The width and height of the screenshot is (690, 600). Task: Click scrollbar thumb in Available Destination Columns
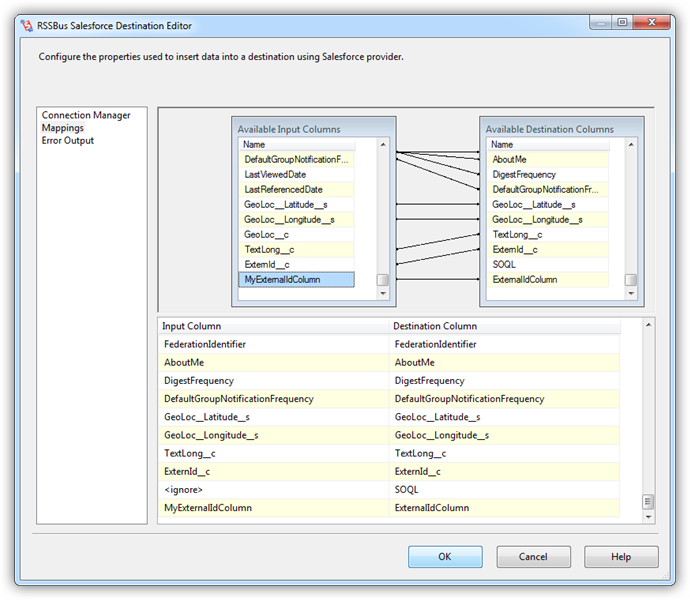point(631,280)
